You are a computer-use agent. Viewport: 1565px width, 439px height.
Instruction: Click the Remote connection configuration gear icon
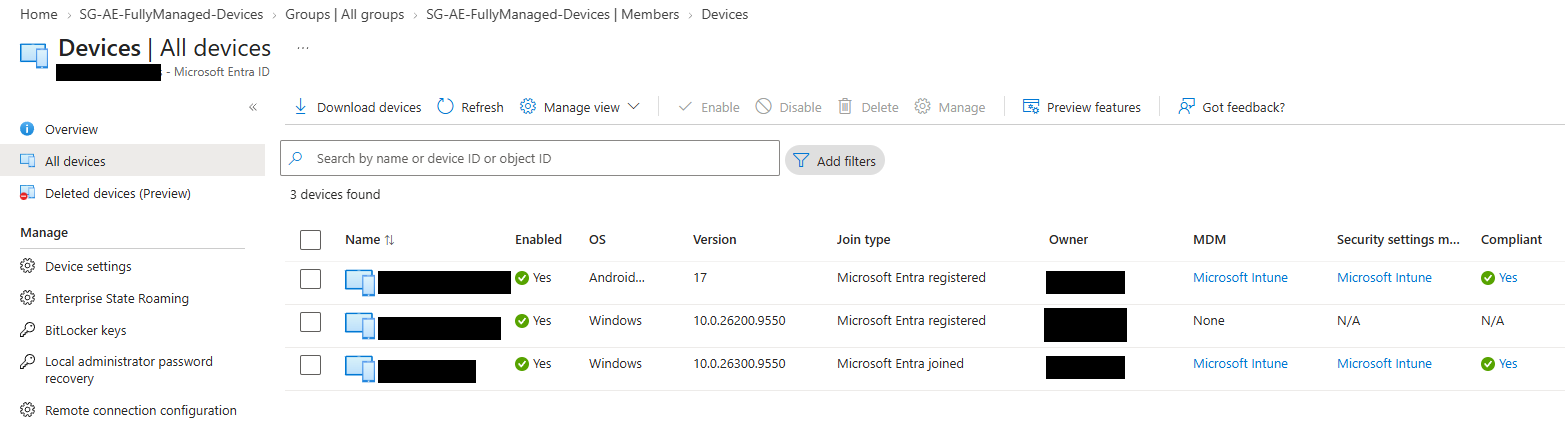click(27, 410)
